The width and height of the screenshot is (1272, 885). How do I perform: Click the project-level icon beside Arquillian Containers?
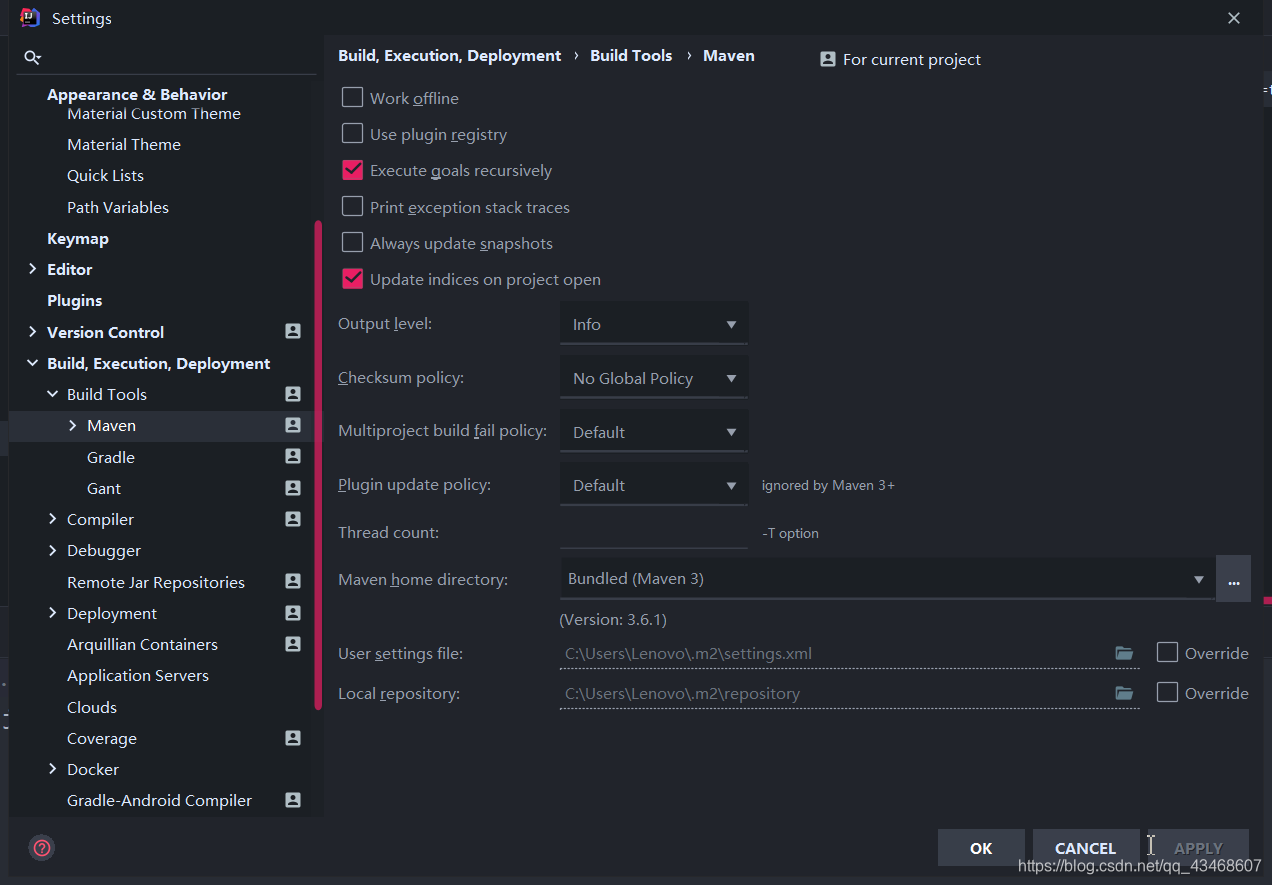[293, 644]
